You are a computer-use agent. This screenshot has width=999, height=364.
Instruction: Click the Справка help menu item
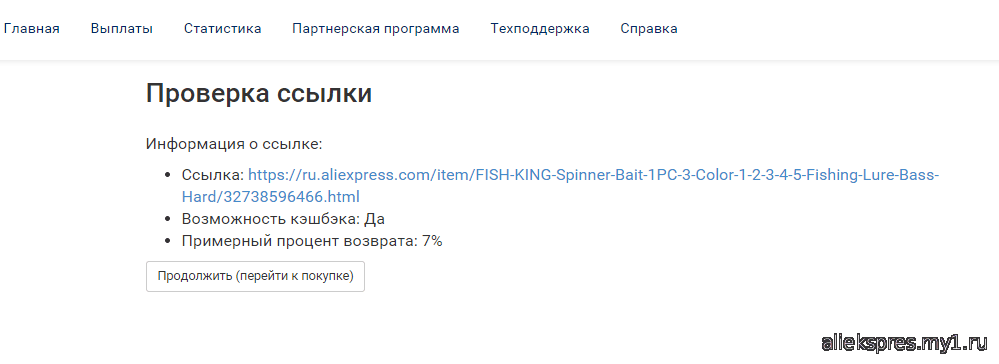(649, 29)
